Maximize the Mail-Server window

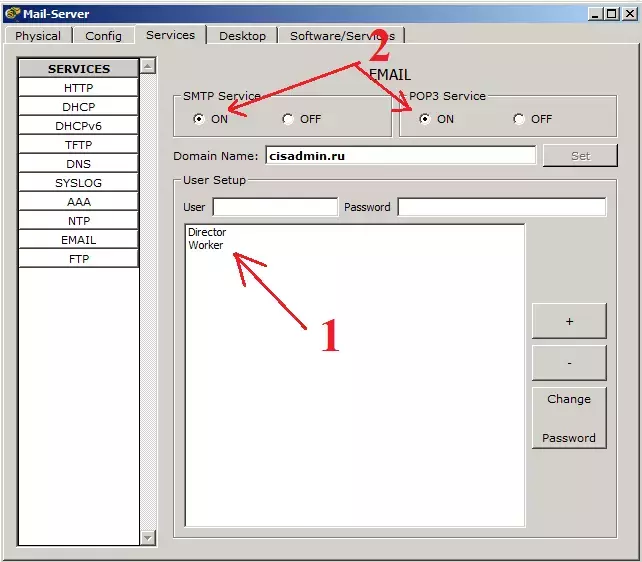pyautogui.click(x=612, y=14)
